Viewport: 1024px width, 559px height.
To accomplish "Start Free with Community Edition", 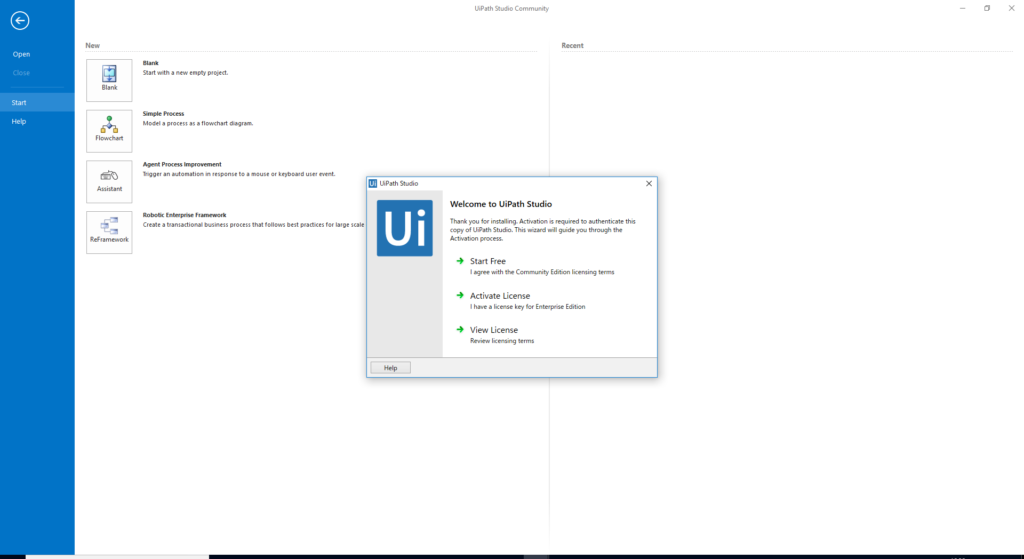I will [x=488, y=261].
